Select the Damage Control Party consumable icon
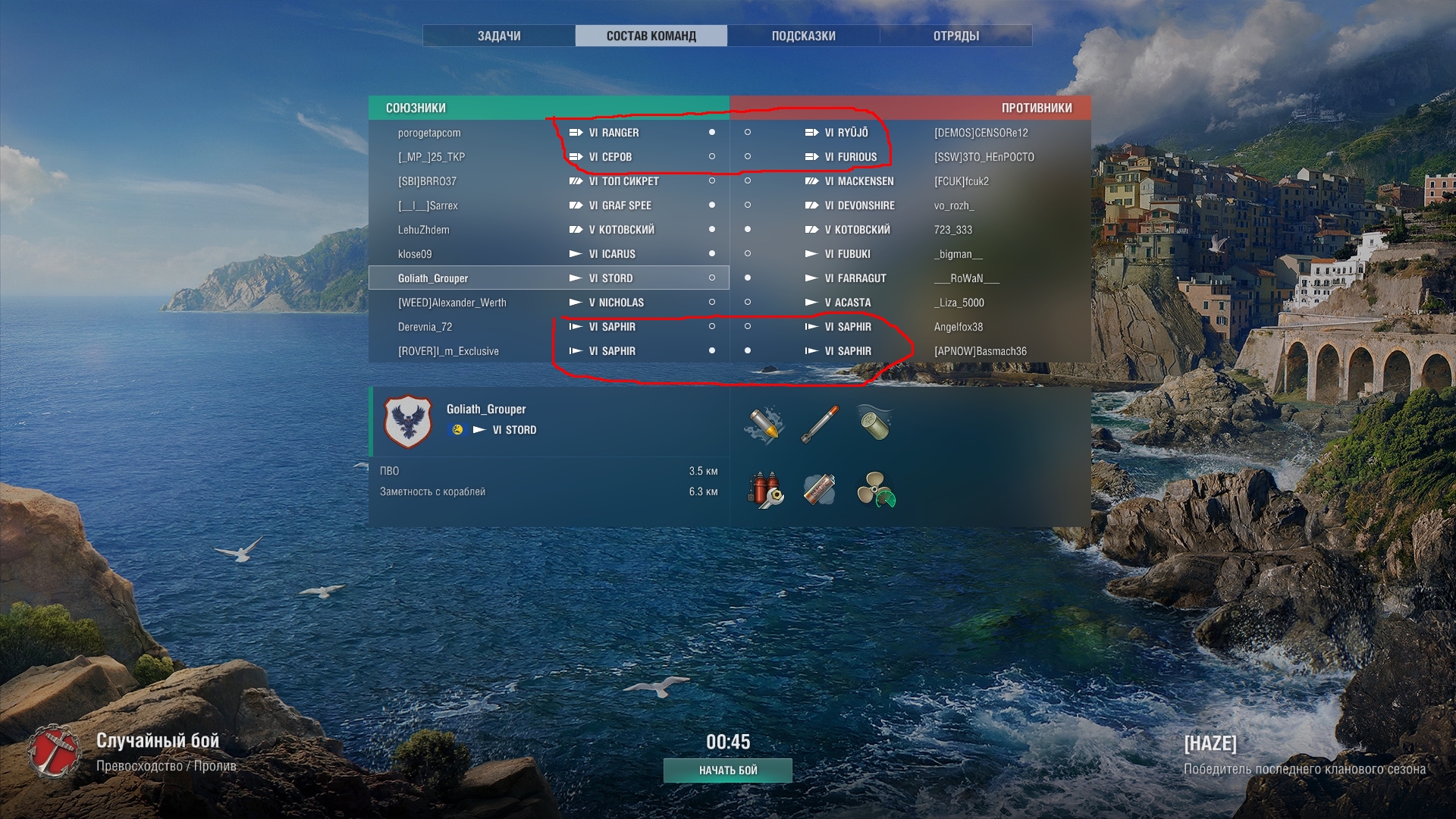 pos(764,490)
